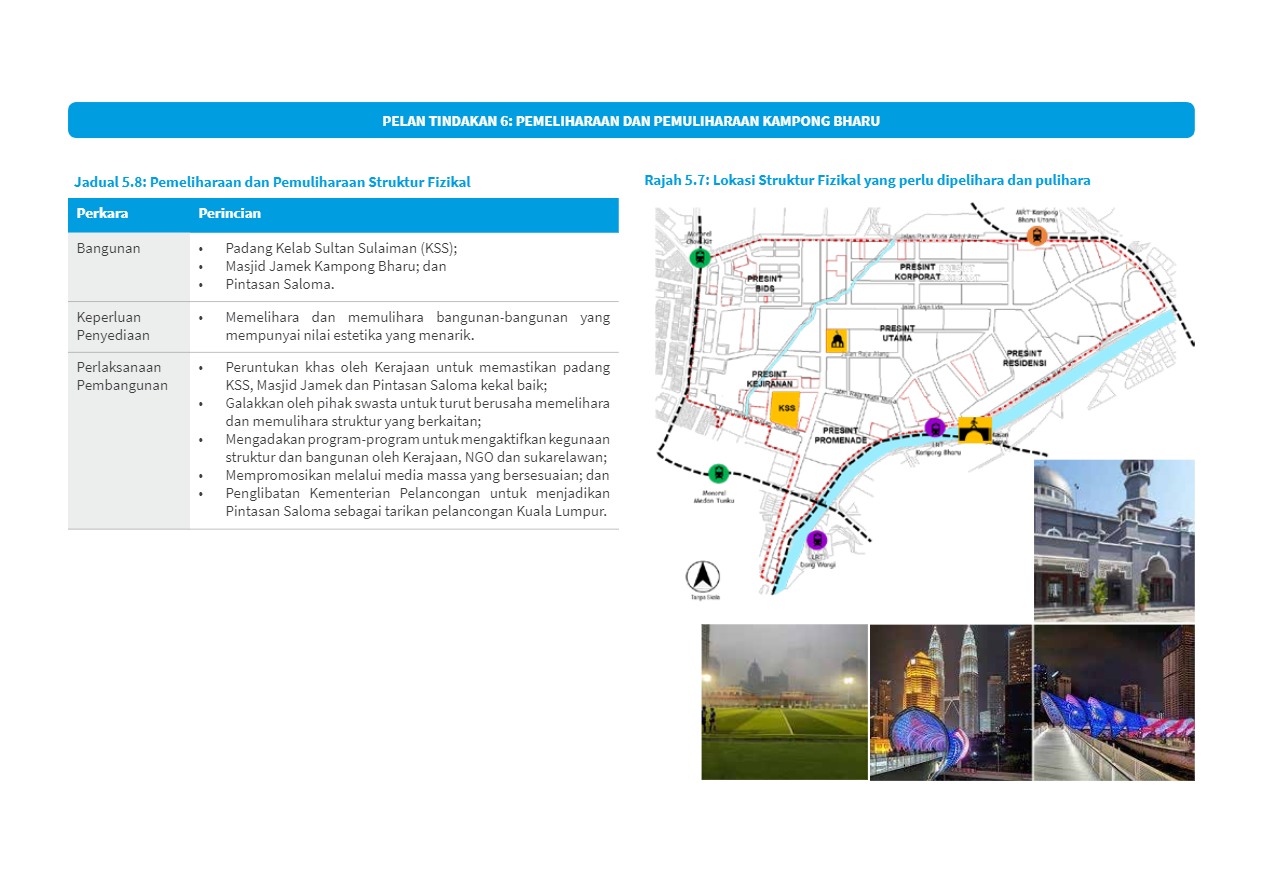Image resolution: width=1262 pixels, height=892 pixels.
Task: Click the orange MRT Kampong Bharu Utara icon
Action: (1036, 236)
